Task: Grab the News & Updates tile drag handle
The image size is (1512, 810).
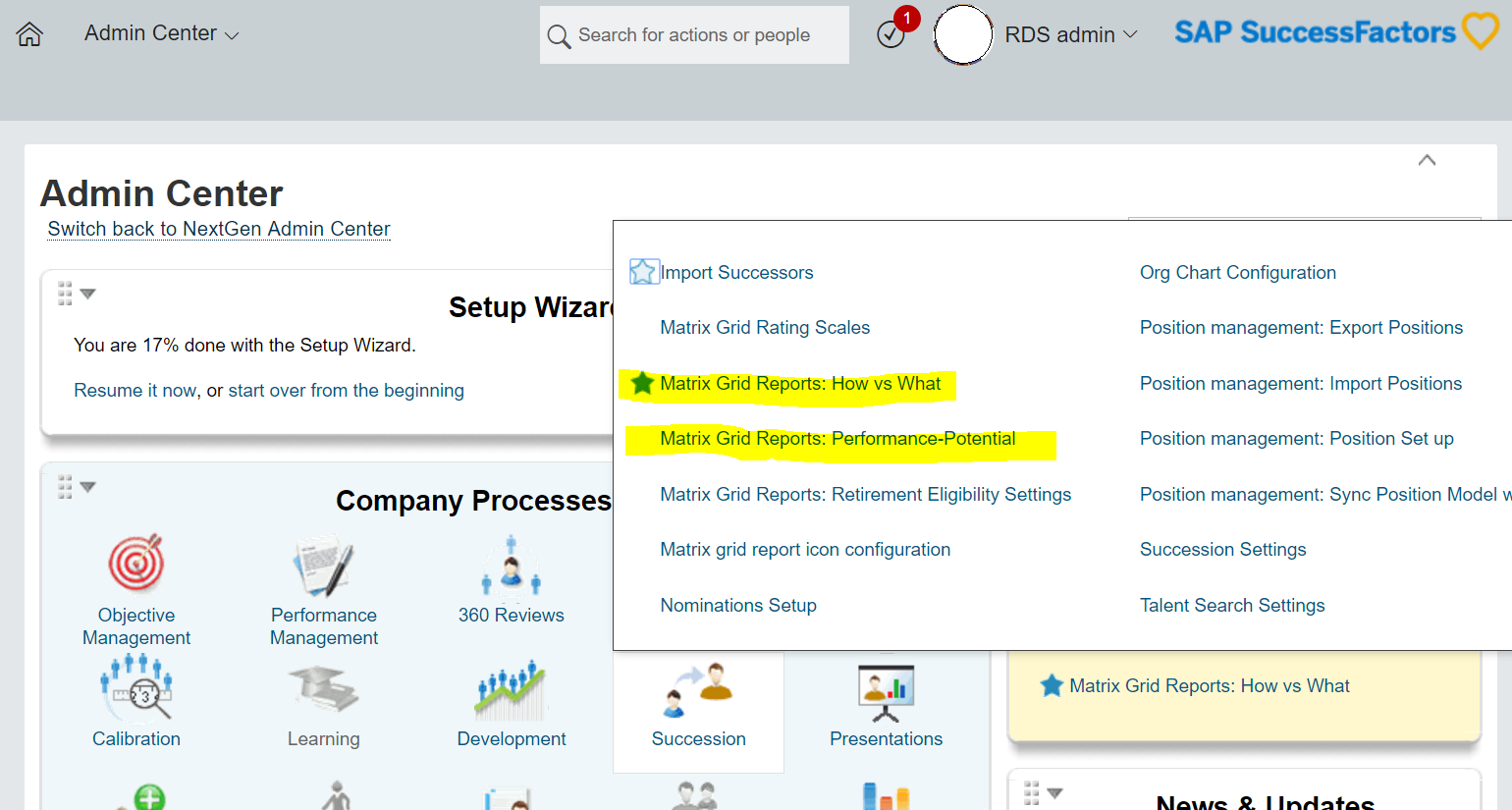Action: point(1031,792)
